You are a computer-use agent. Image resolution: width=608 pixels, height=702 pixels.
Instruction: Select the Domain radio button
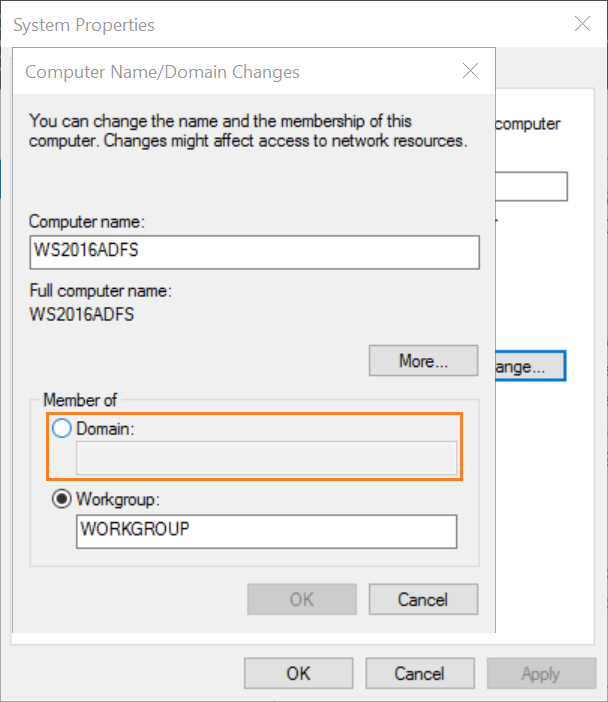click(x=62, y=428)
